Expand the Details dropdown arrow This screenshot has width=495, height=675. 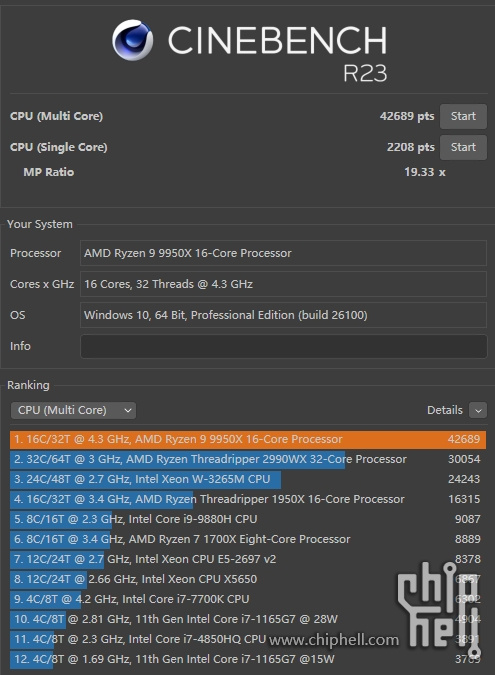[x=478, y=410]
